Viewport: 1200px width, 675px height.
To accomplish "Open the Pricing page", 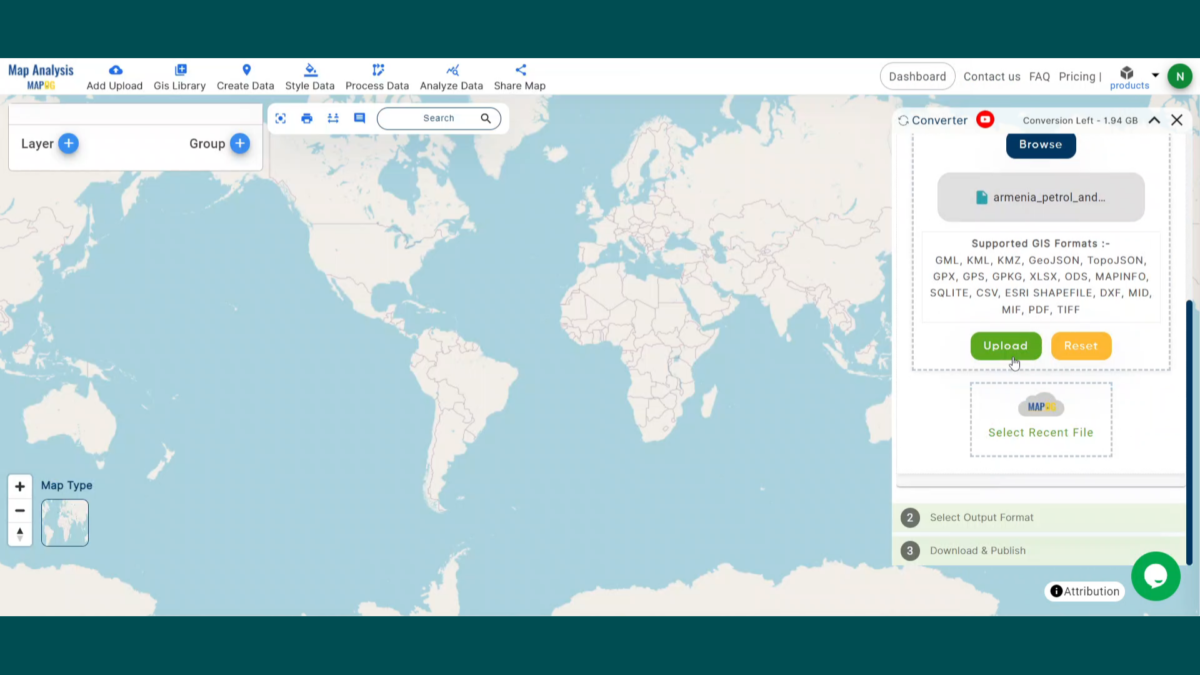I will click(1078, 76).
